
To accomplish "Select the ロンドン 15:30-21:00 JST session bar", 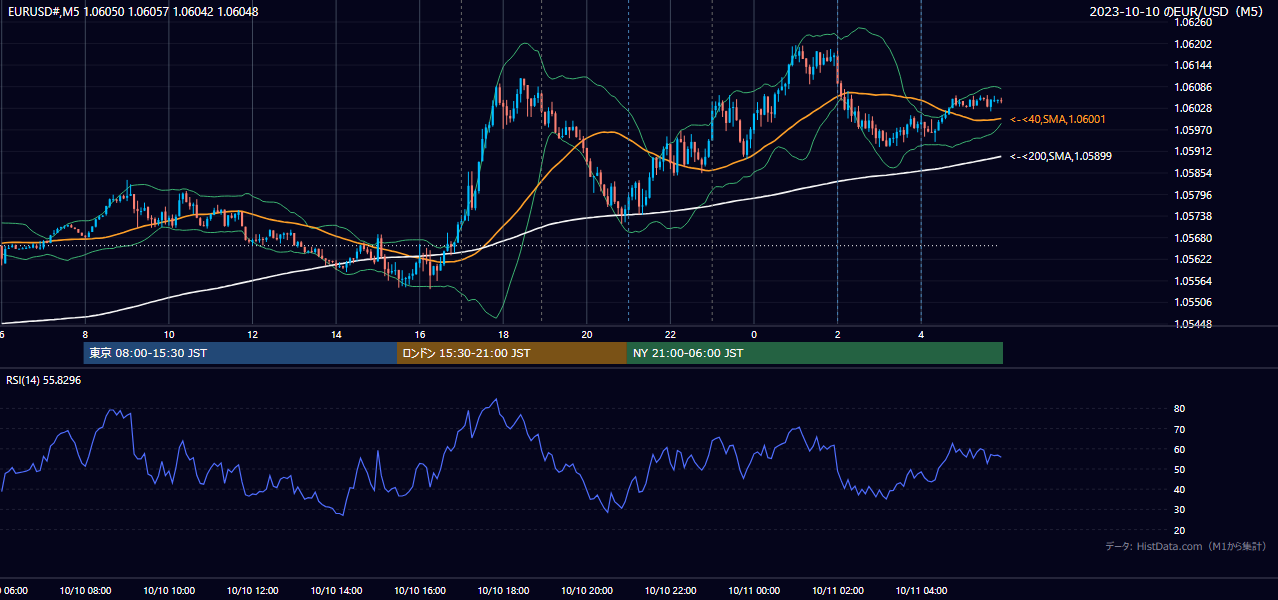I will click(x=512, y=353).
